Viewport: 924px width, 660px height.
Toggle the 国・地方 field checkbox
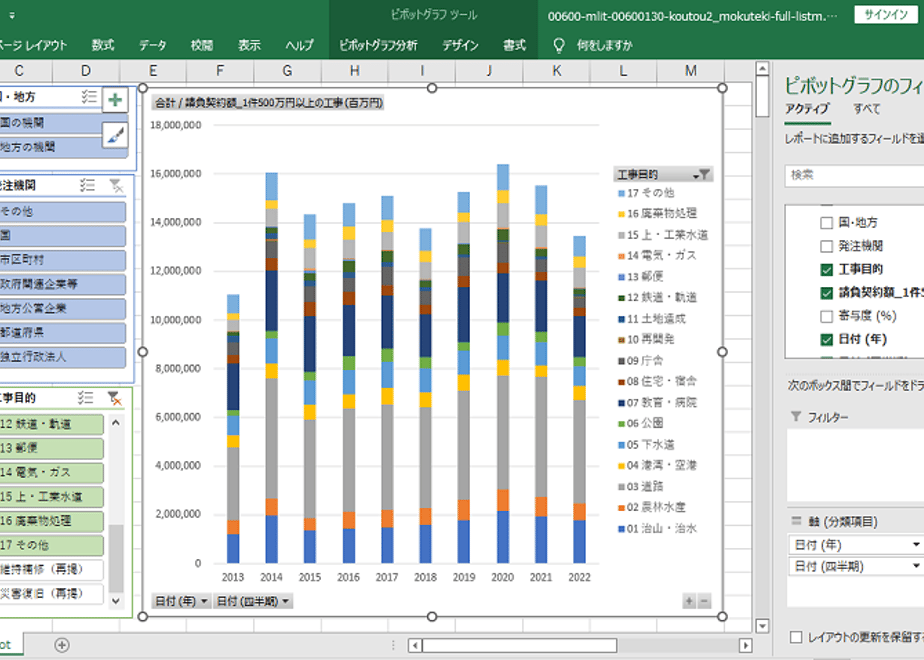click(x=826, y=223)
